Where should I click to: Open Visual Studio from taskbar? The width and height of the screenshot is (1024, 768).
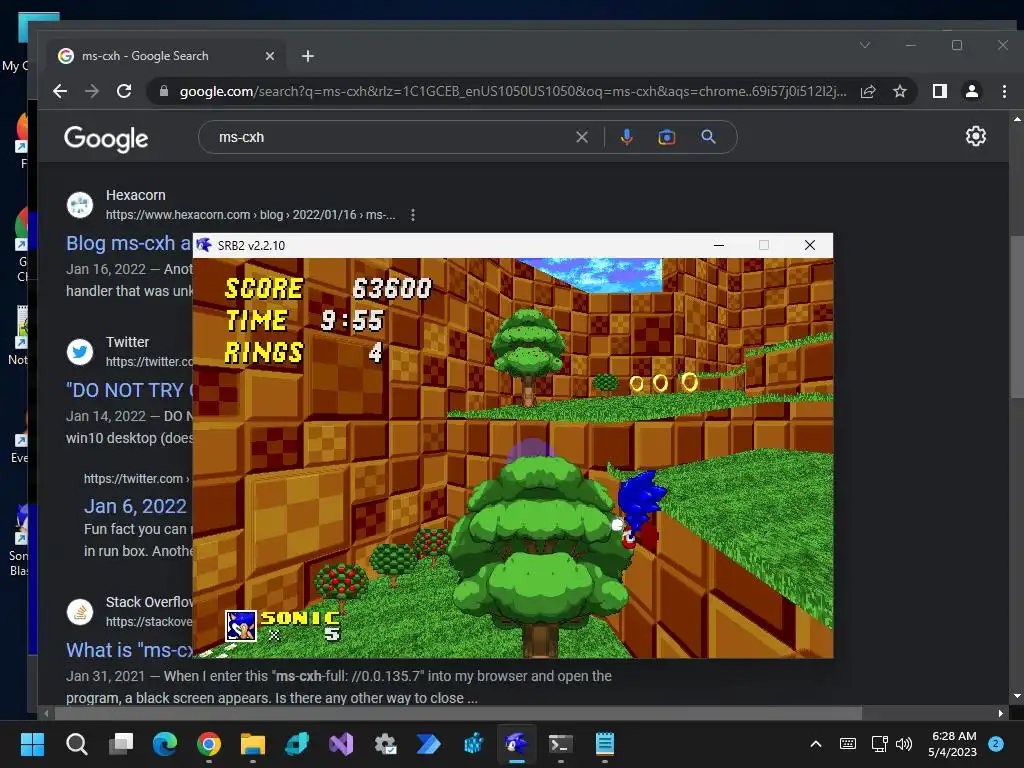(x=341, y=744)
